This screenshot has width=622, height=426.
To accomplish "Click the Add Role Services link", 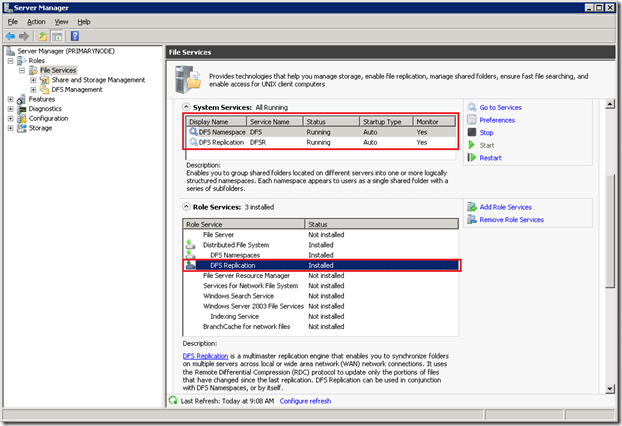I will tap(505, 207).
